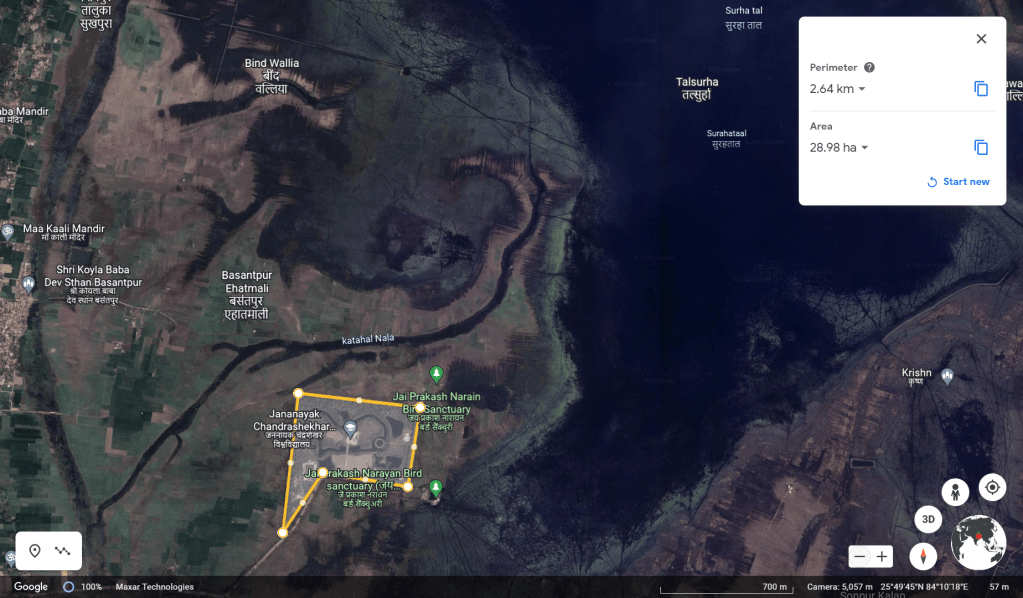Click the compass to reset north
This screenshot has width=1023, height=598.
pos(923,556)
